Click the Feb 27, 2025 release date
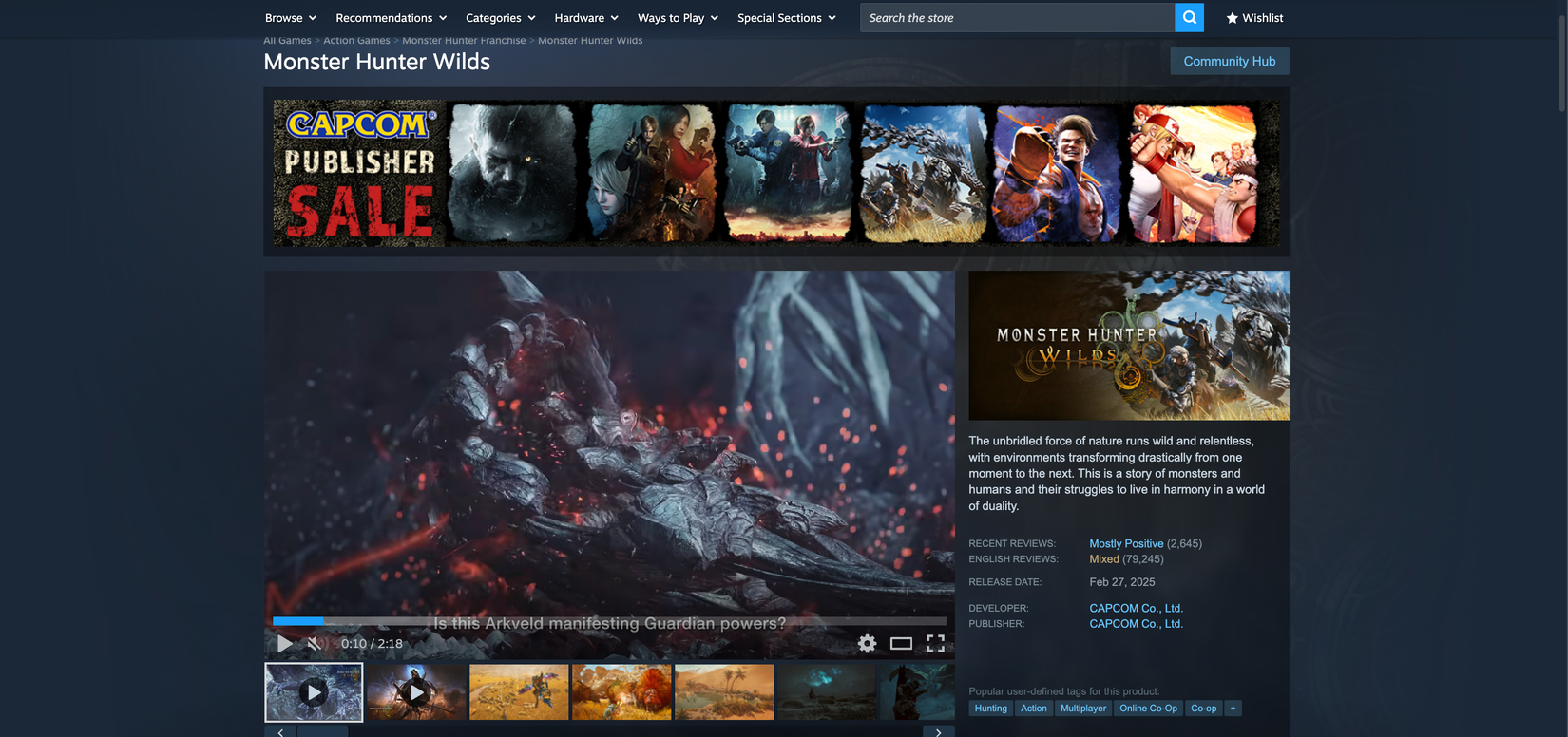Screen dimensions: 1568x737 tap(1122, 582)
